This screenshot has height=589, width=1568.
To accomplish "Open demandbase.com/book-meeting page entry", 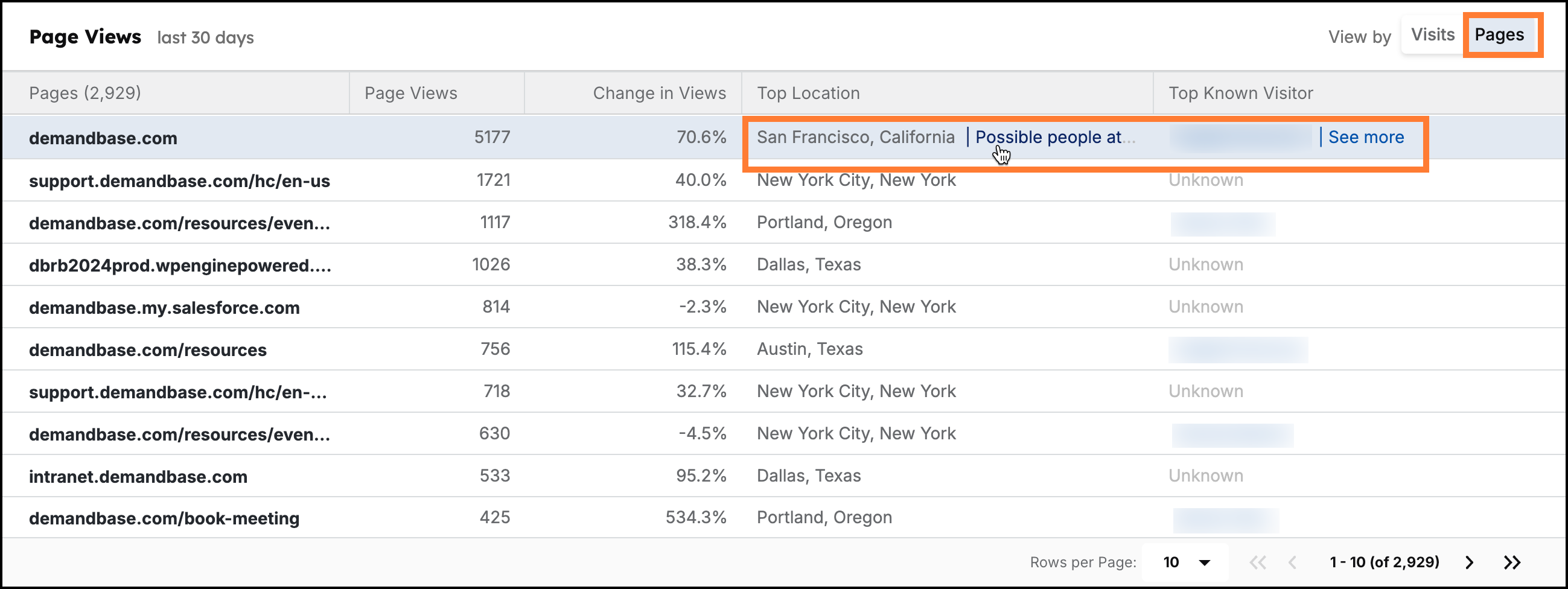I will click(164, 518).
